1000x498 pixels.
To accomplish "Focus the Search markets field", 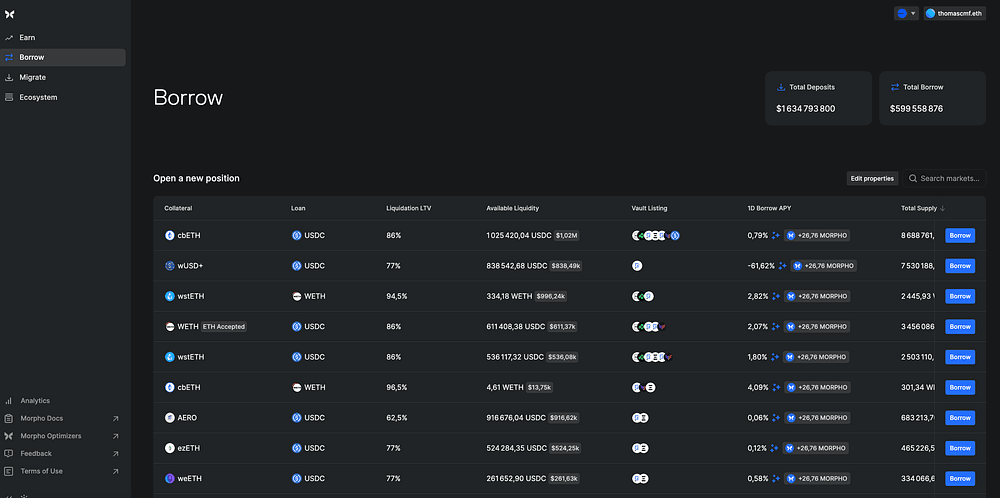I will [945, 179].
